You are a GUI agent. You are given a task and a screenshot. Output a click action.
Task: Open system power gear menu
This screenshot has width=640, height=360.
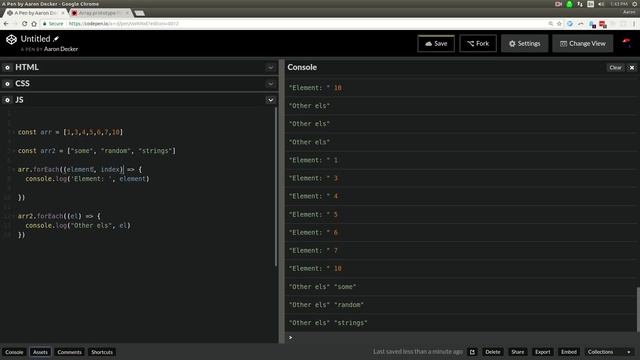pos(635,4)
